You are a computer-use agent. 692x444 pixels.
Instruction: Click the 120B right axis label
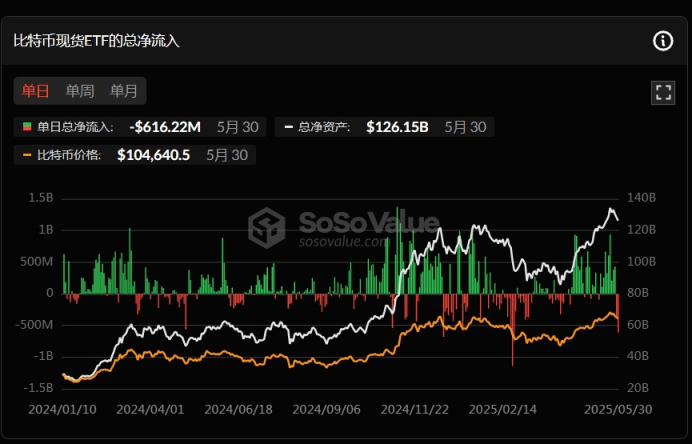coord(641,230)
